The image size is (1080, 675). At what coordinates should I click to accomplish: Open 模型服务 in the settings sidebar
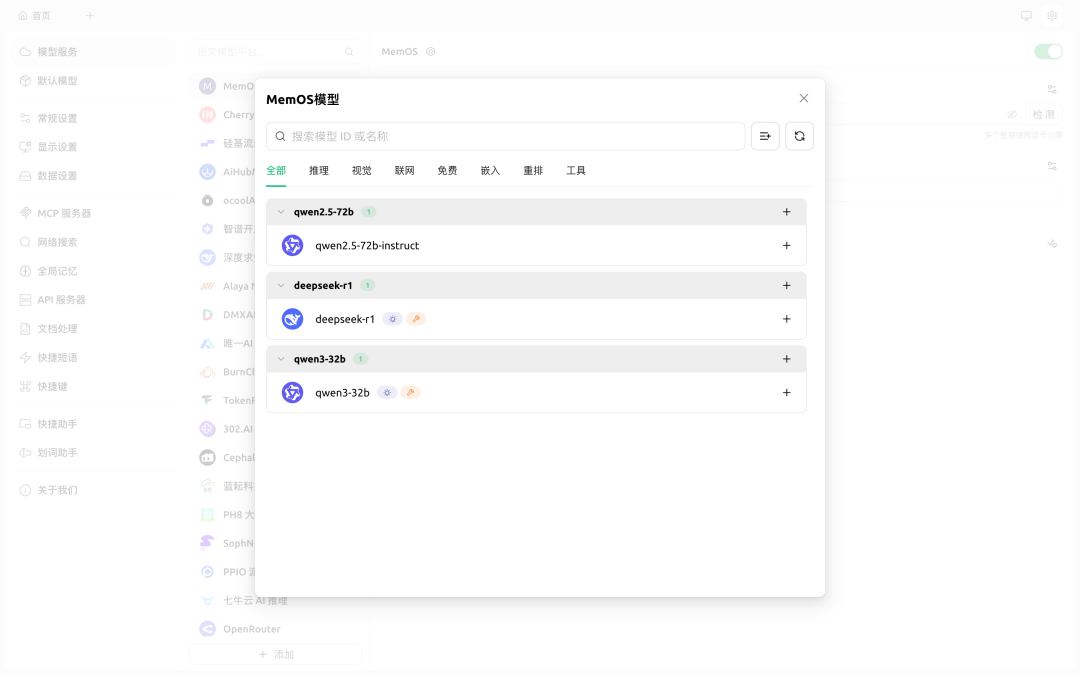93,52
